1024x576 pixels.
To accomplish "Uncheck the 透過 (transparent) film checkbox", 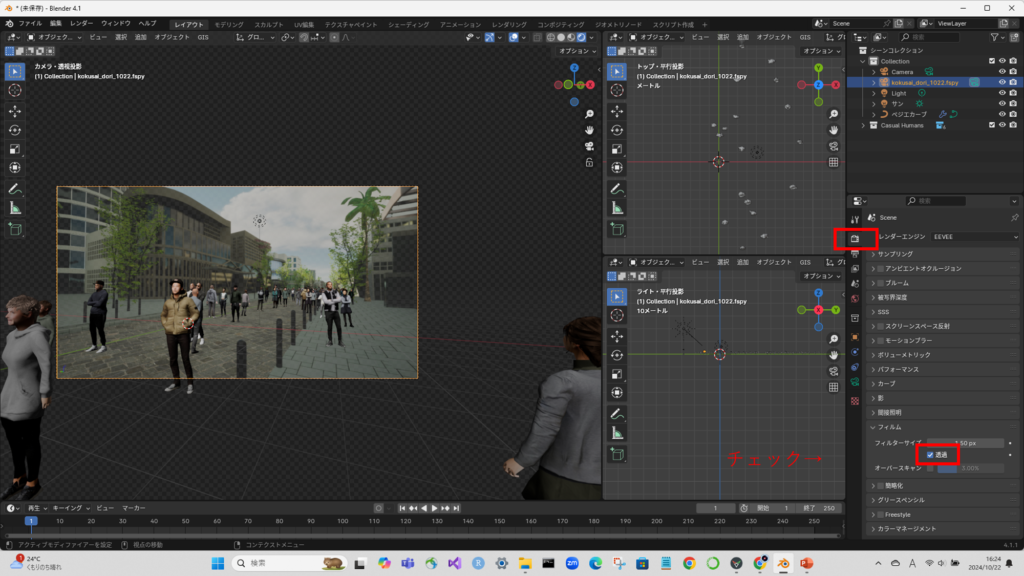I will click(931, 455).
